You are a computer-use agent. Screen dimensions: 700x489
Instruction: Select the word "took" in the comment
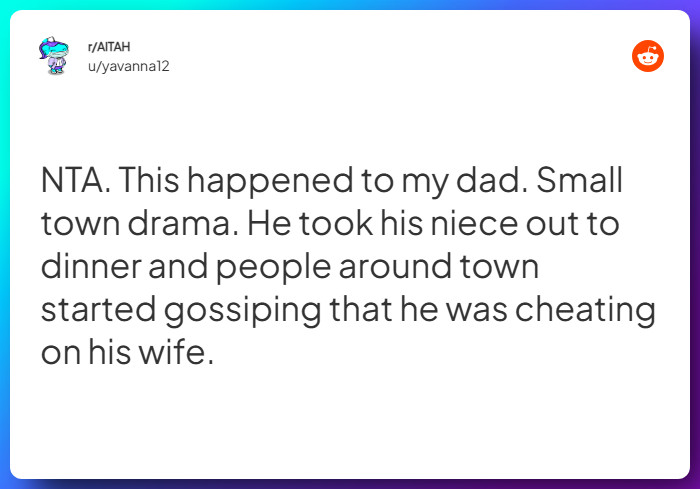coord(335,223)
